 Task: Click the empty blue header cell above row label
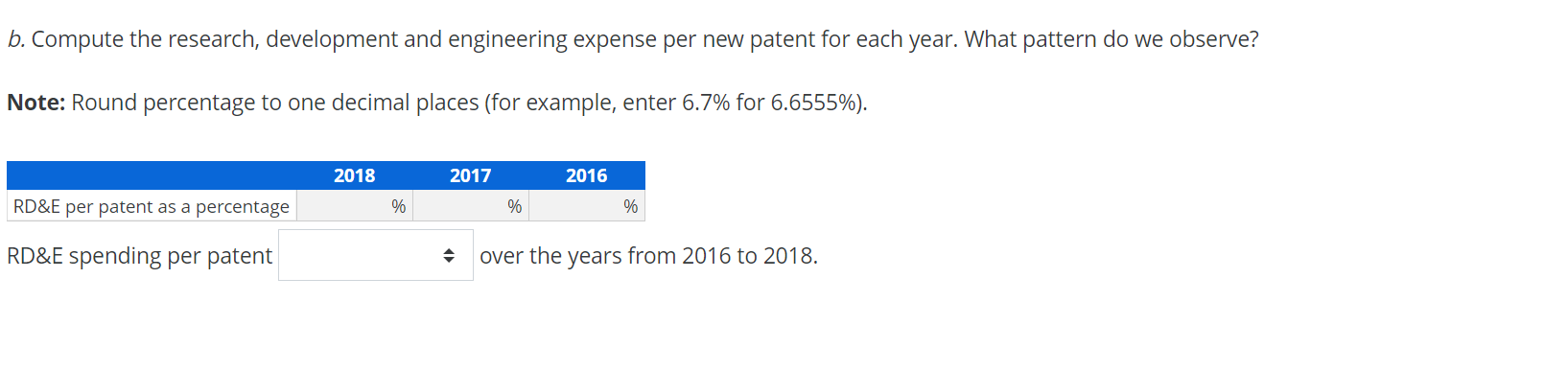(x=152, y=175)
